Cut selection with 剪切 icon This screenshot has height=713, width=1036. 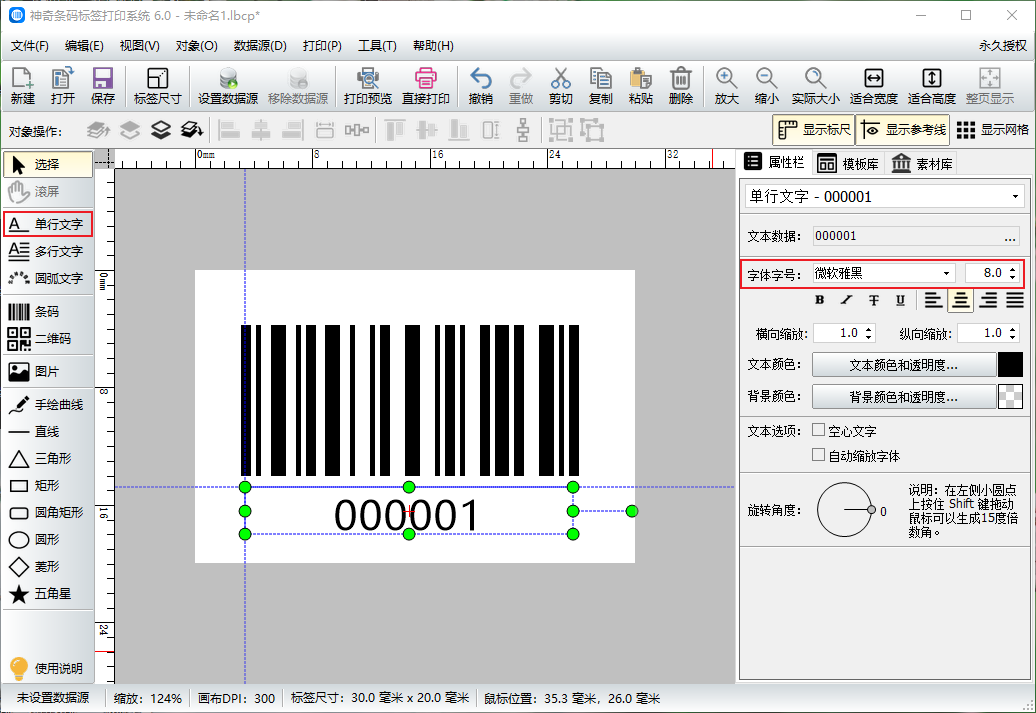pos(560,86)
